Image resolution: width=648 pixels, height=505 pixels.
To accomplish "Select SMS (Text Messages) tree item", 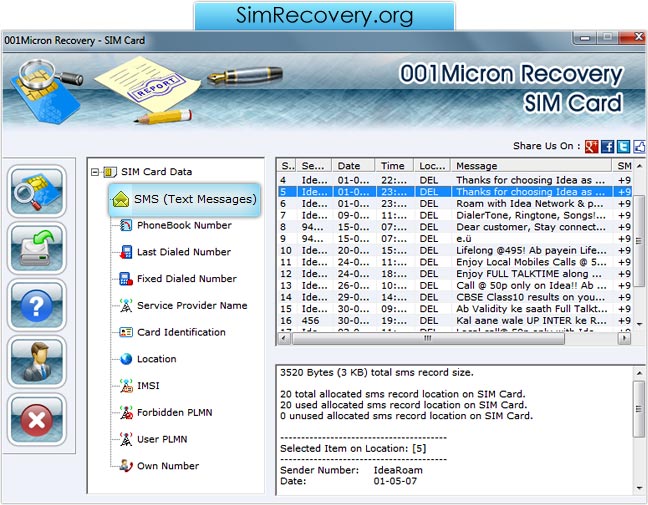I will tap(184, 200).
